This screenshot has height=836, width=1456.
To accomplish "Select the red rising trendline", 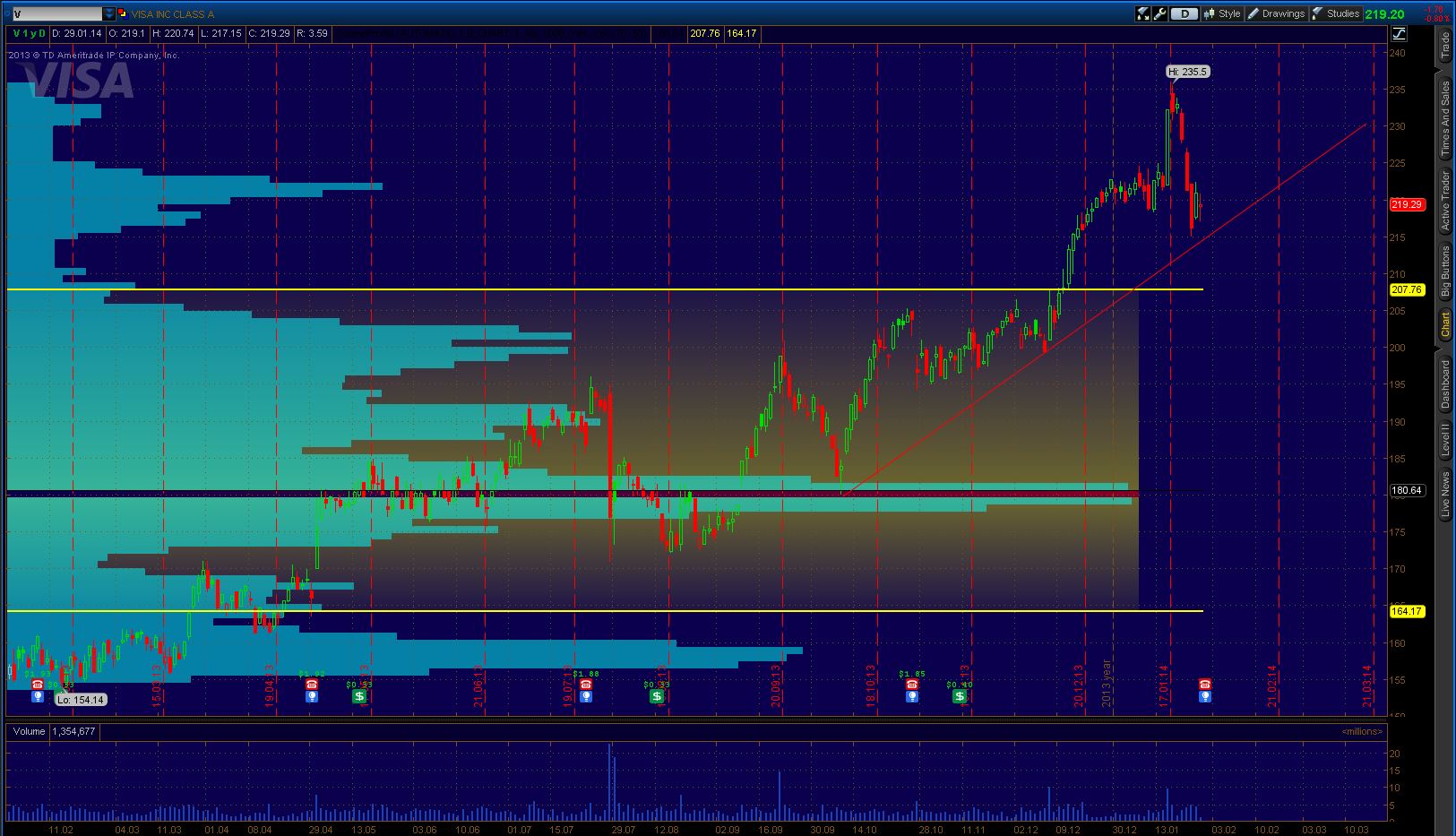I will [1104, 308].
